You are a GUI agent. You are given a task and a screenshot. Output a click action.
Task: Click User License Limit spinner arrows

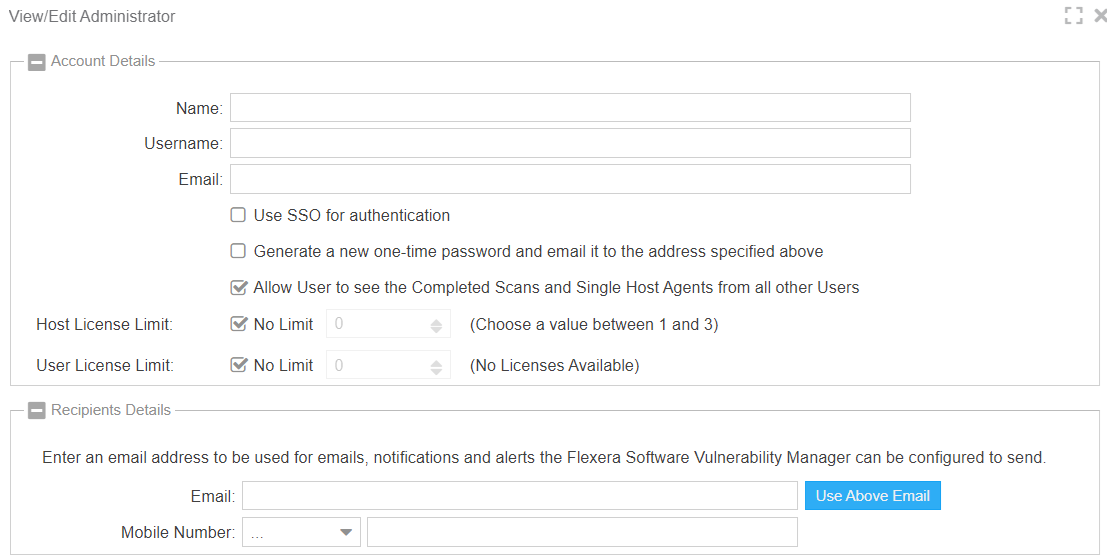coord(436,366)
